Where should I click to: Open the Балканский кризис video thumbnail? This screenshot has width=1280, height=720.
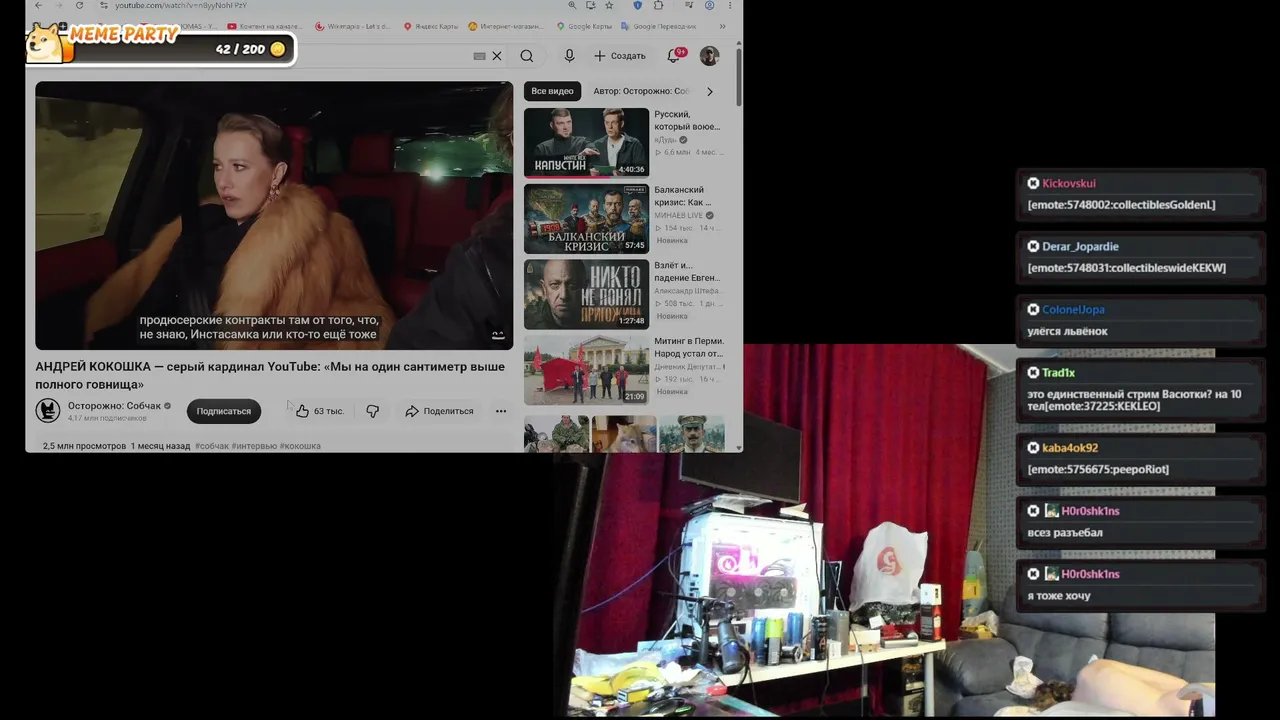click(x=586, y=218)
